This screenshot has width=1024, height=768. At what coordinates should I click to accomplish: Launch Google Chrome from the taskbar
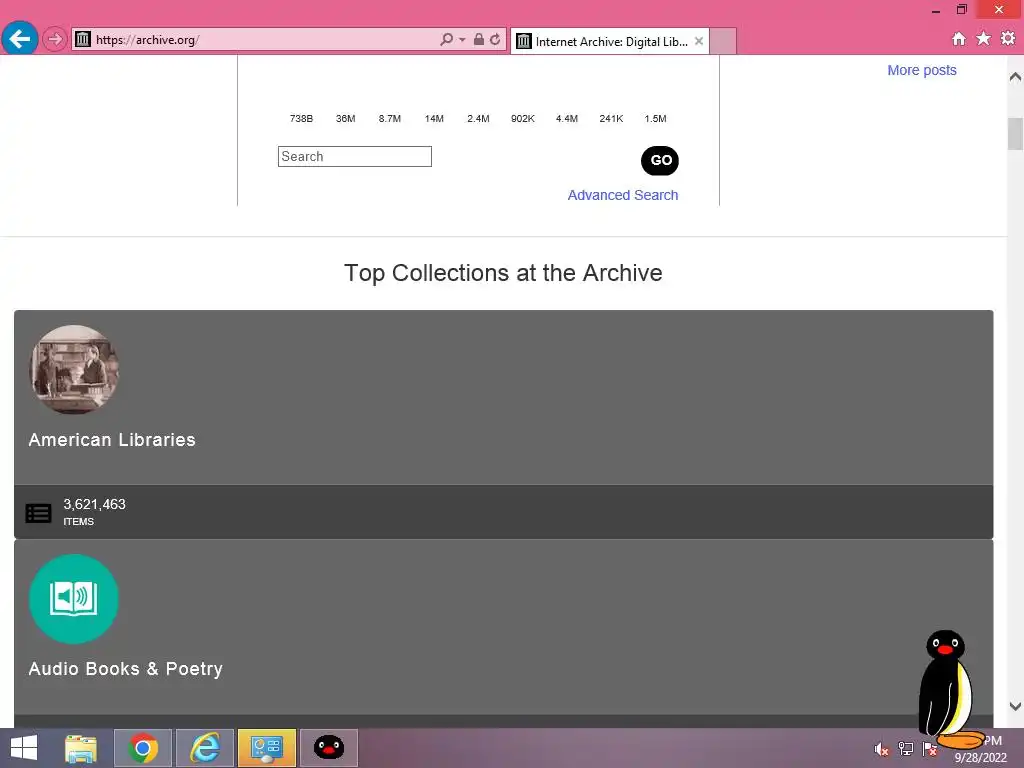click(143, 748)
